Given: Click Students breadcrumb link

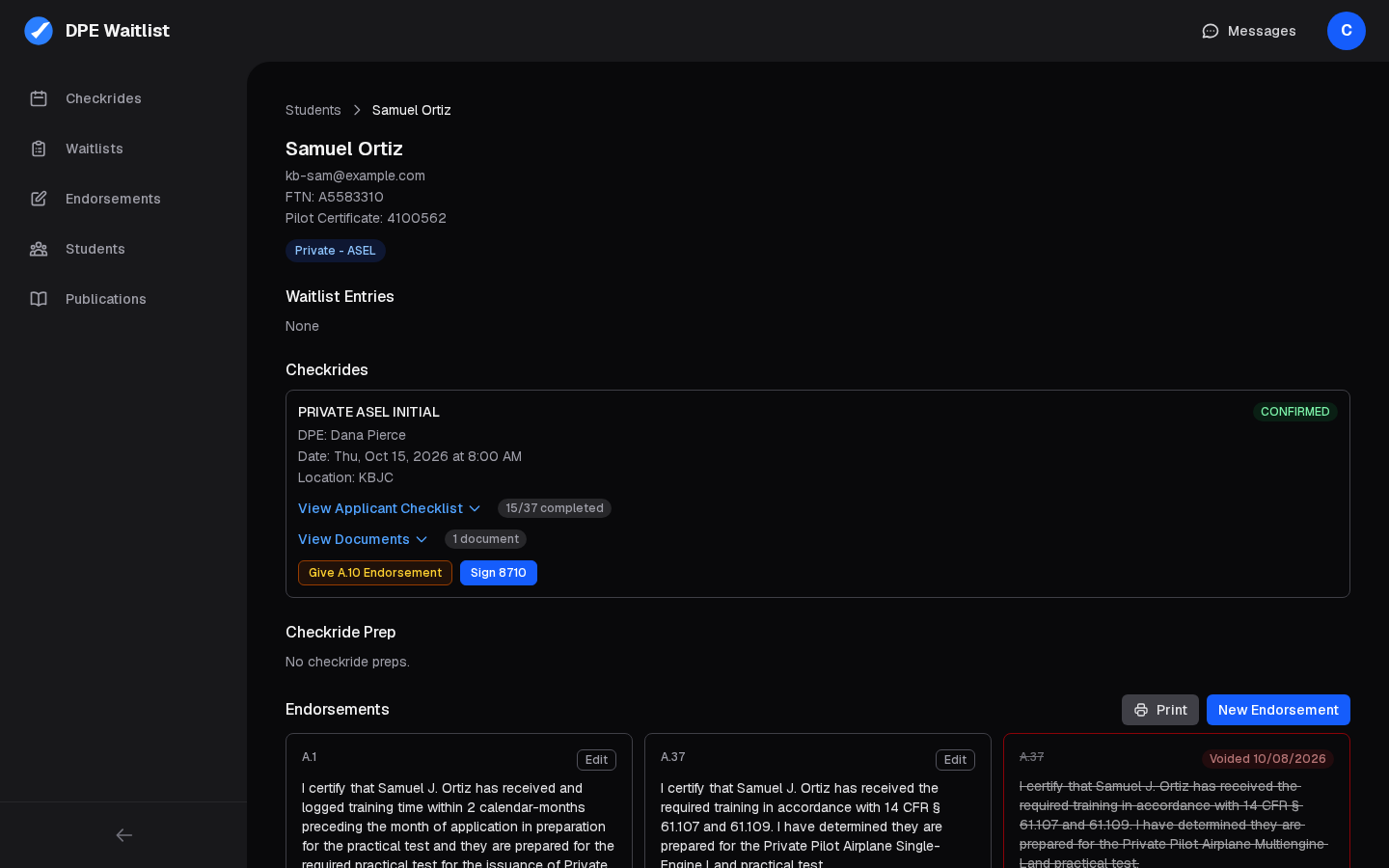Looking at the screenshot, I should 313,110.
